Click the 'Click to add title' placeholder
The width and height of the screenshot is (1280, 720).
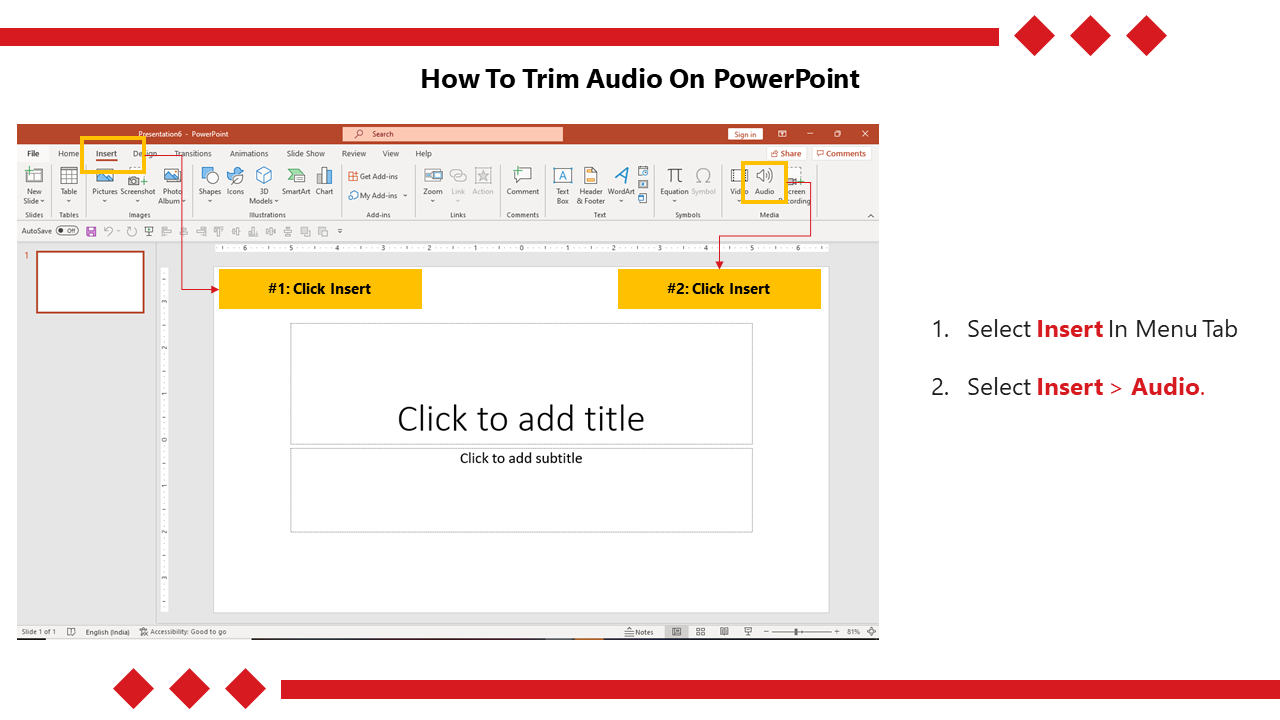coord(521,384)
